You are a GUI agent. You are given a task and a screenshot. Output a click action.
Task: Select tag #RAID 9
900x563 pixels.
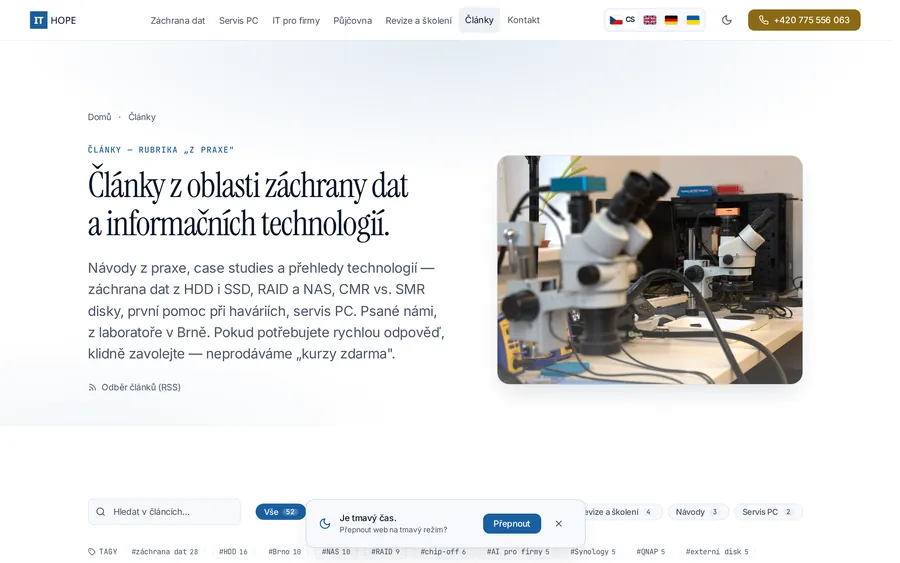385,552
